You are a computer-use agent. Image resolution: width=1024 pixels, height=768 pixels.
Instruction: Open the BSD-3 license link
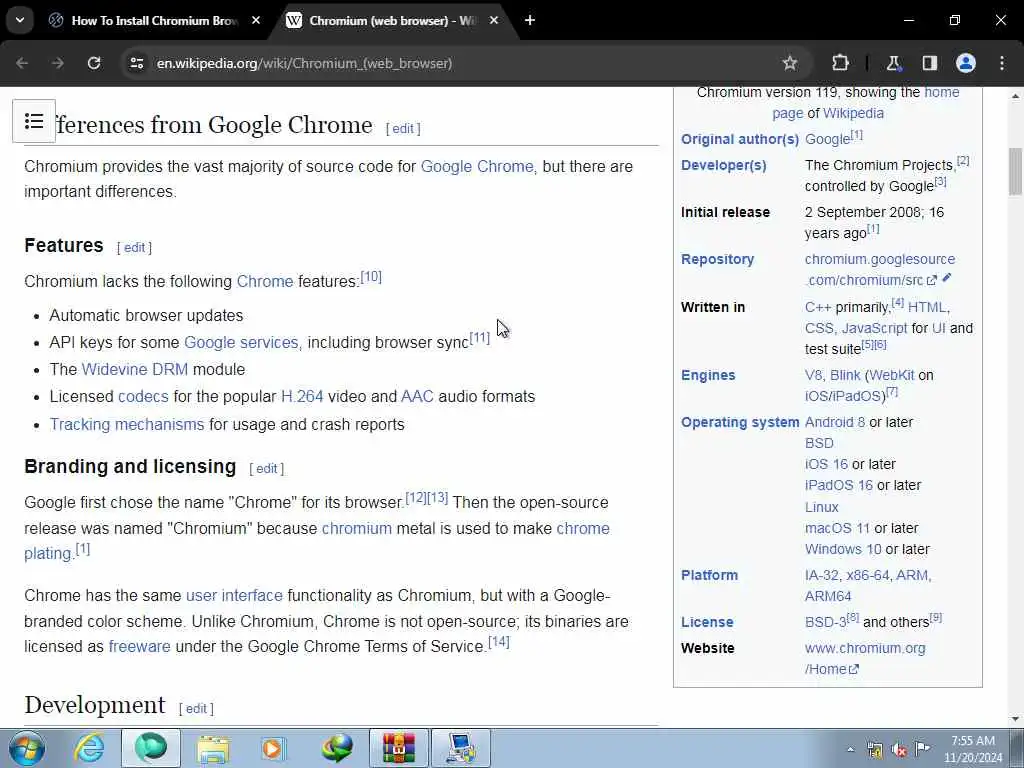click(825, 622)
